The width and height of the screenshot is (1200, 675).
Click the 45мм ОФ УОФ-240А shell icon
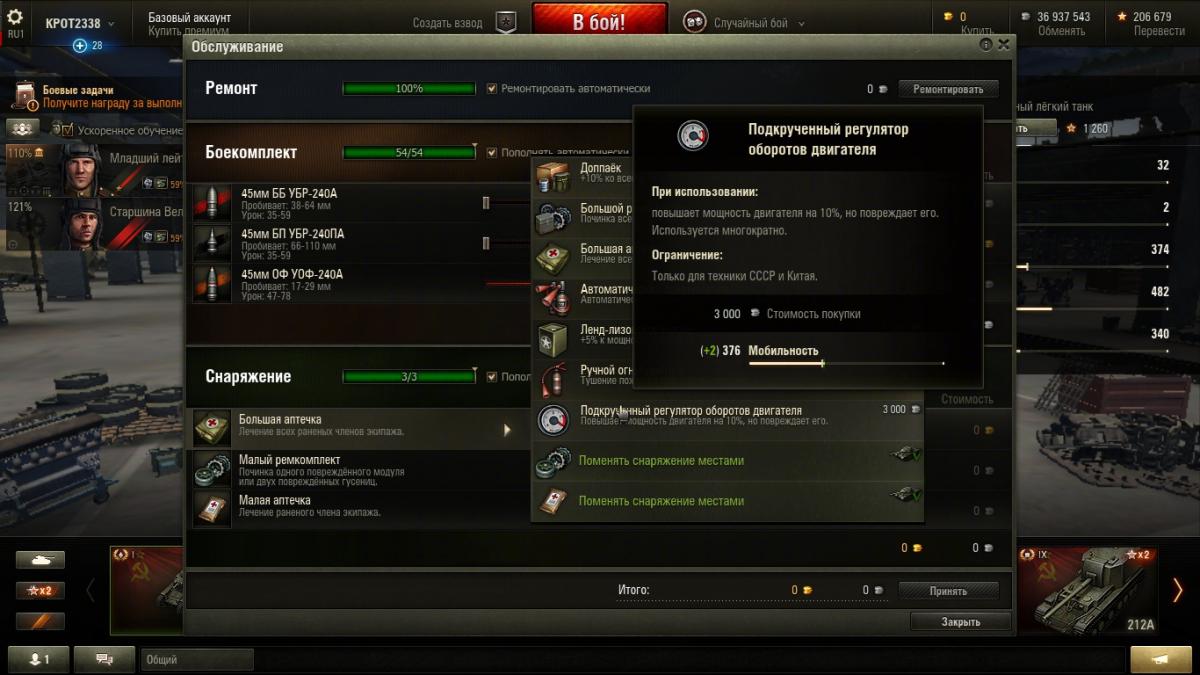click(x=212, y=284)
